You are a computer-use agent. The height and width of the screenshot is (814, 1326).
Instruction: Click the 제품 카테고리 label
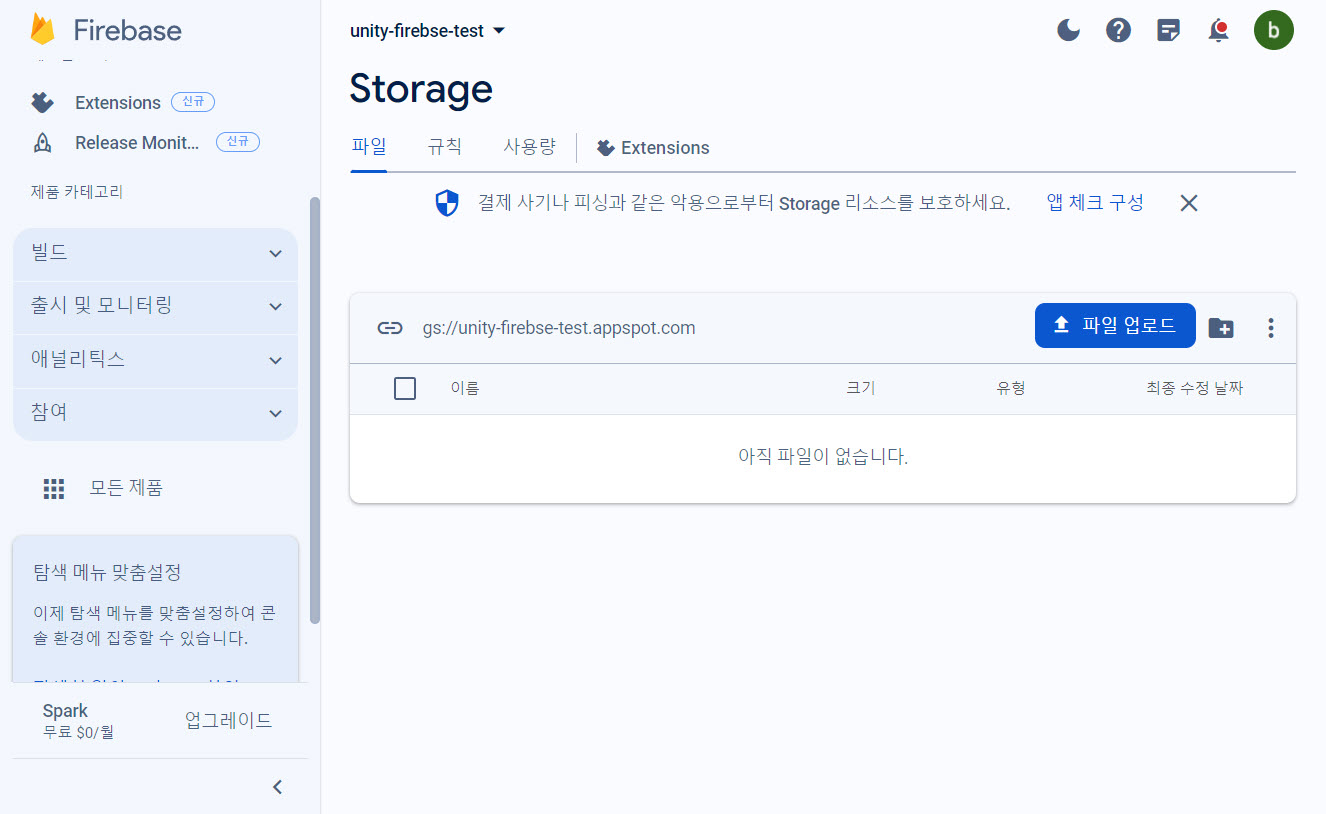77,192
